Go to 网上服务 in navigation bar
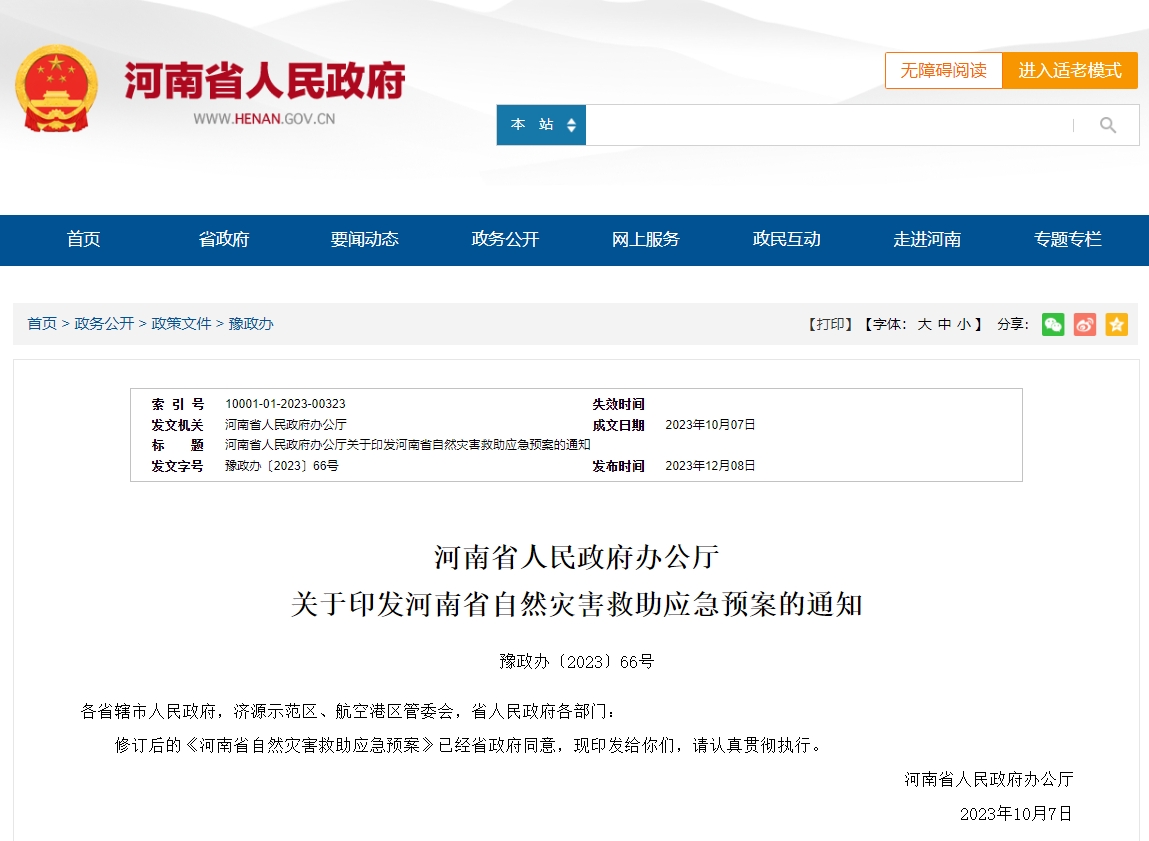The width and height of the screenshot is (1149, 841). [x=645, y=239]
